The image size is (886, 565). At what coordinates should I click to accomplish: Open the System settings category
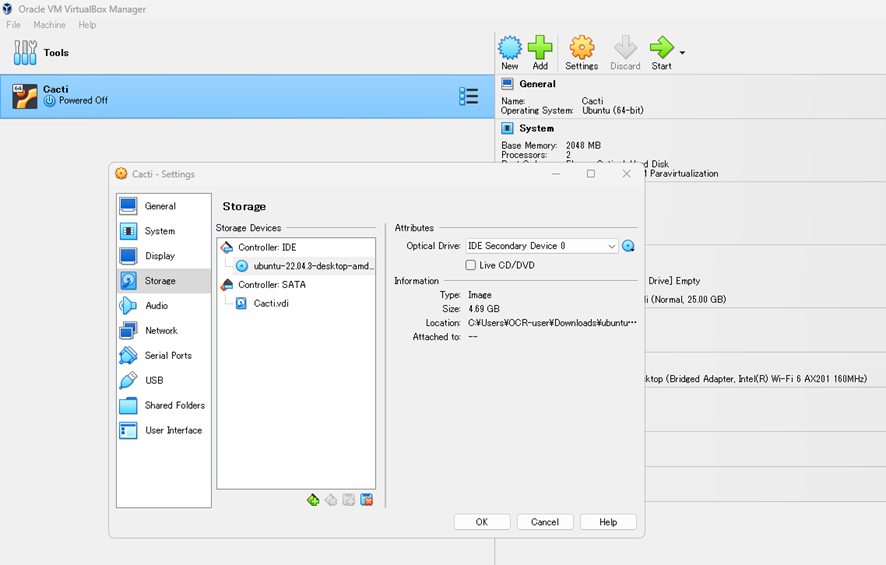tap(164, 231)
